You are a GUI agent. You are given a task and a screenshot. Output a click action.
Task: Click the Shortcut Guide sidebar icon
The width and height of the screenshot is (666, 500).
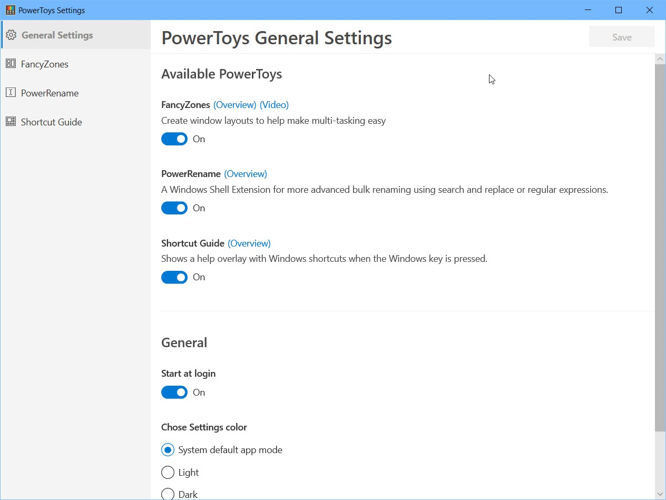click(x=11, y=121)
